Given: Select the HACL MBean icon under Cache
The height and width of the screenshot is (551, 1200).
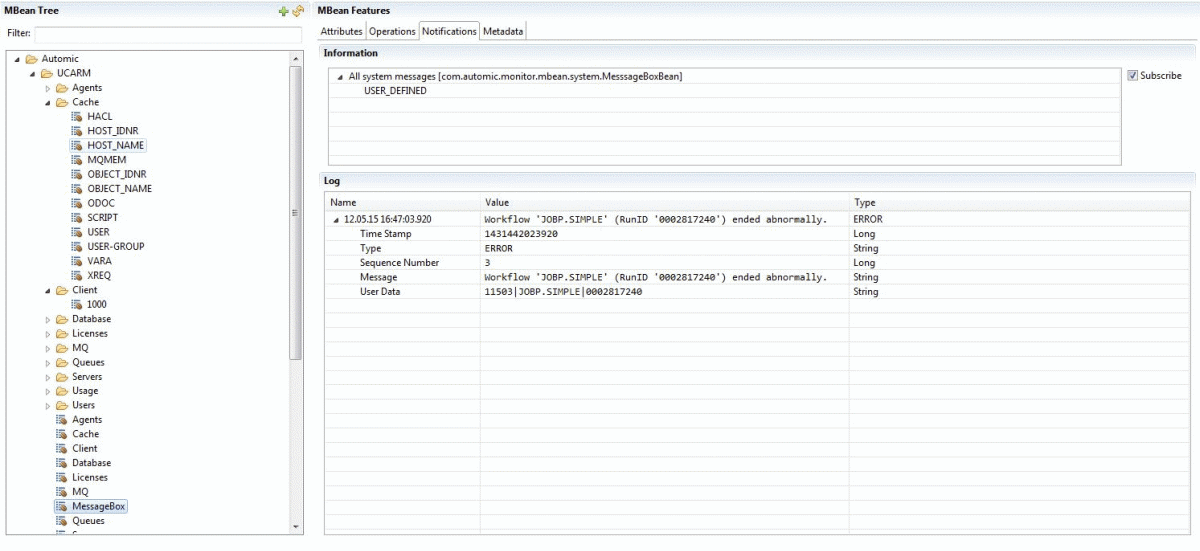Looking at the screenshot, I should (x=77, y=116).
